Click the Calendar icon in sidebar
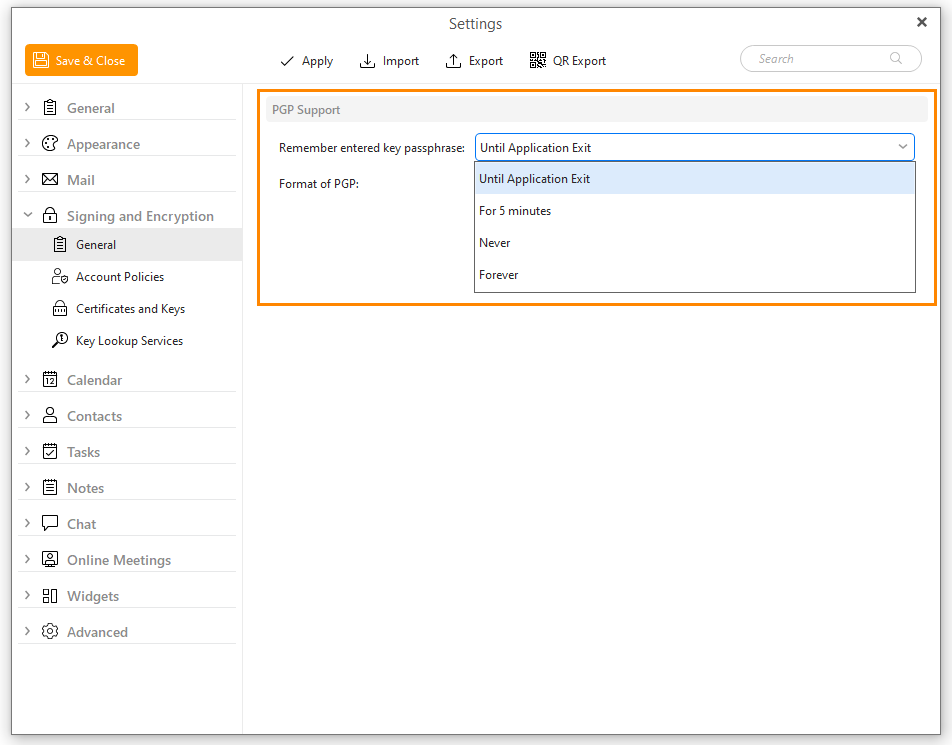Image resolution: width=952 pixels, height=745 pixels. click(x=50, y=379)
